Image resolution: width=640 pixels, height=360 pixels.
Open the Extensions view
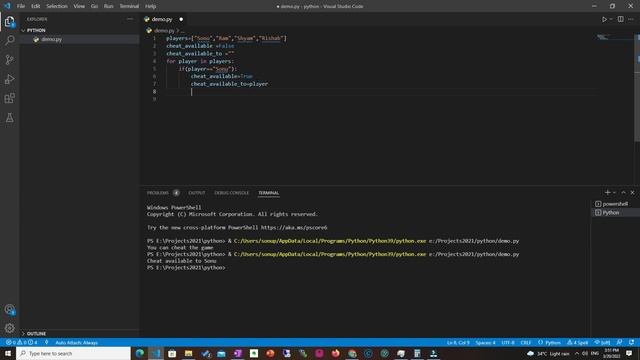(x=9, y=98)
